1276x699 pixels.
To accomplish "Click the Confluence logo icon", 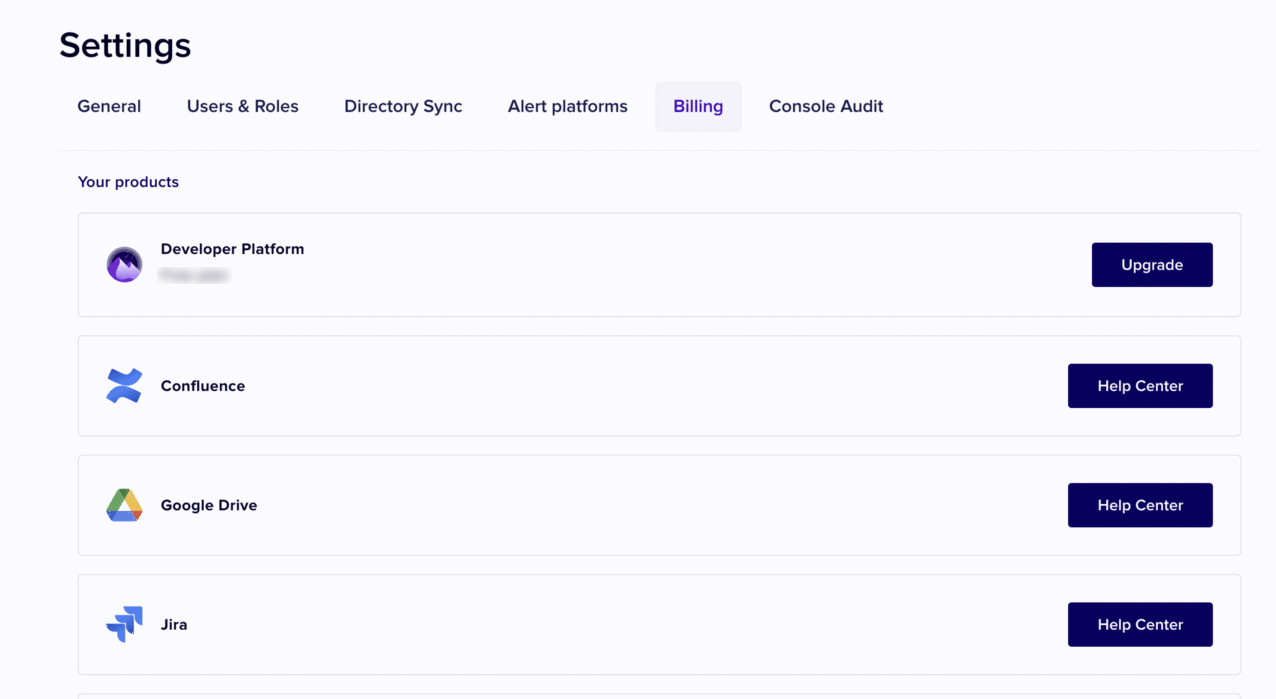I will pyautogui.click(x=124, y=386).
